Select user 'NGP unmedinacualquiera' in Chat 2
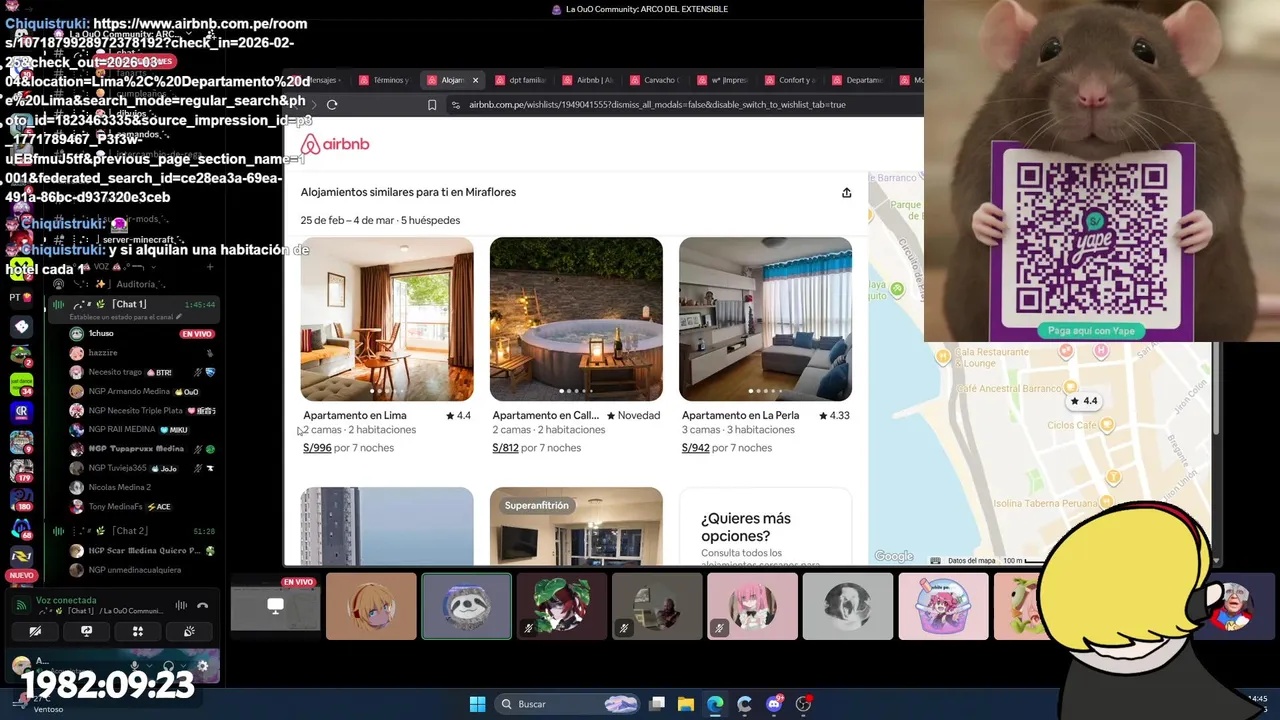The image size is (1280, 720). click(x=142, y=570)
